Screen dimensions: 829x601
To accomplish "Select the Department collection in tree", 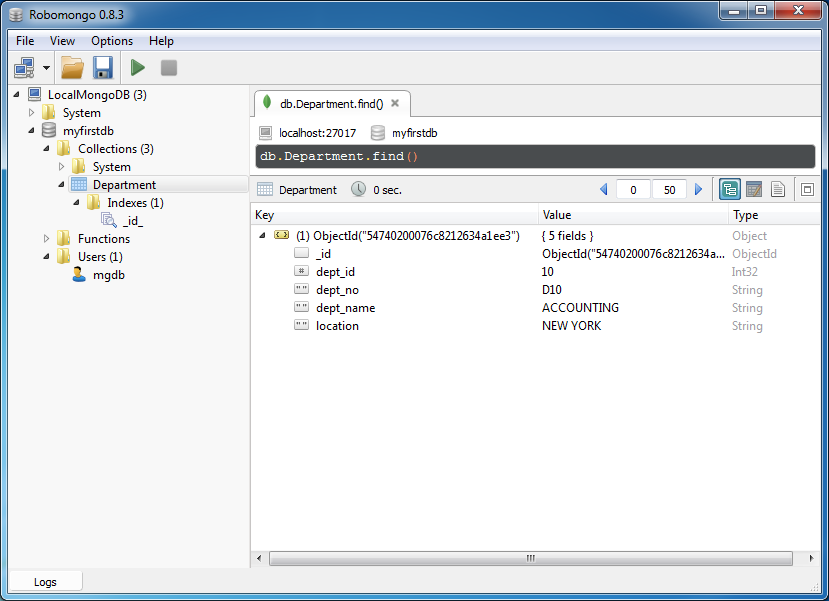I will (124, 184).
